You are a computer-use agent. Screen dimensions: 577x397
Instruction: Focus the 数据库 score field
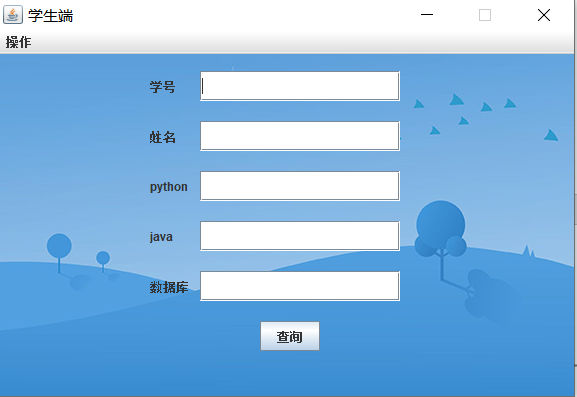tap(300, 286)
